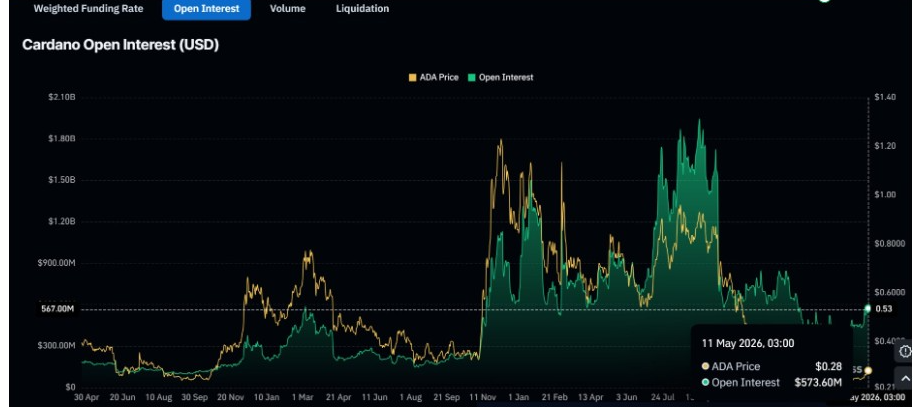Open the Volume tab

(288, 9)
